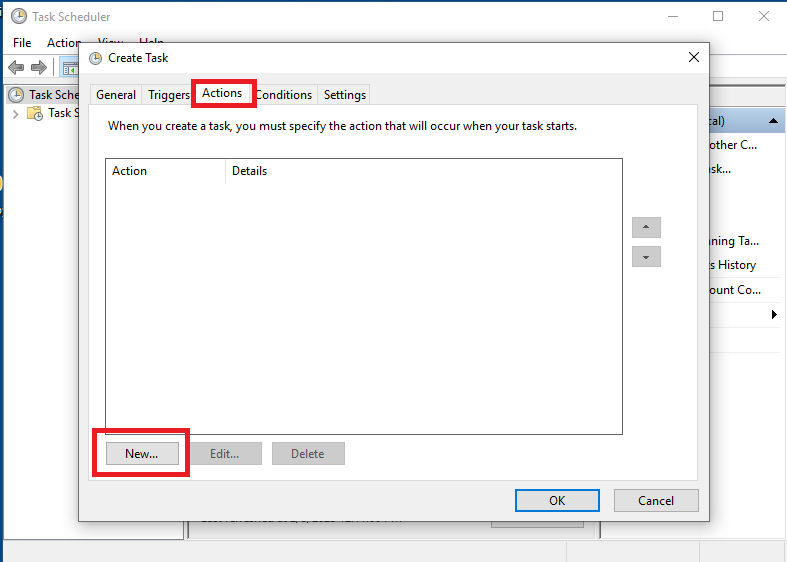Image resolution: width=787 pixels, height=562 pixels.
Task: Sort by the Details column header
Action: 250,171
